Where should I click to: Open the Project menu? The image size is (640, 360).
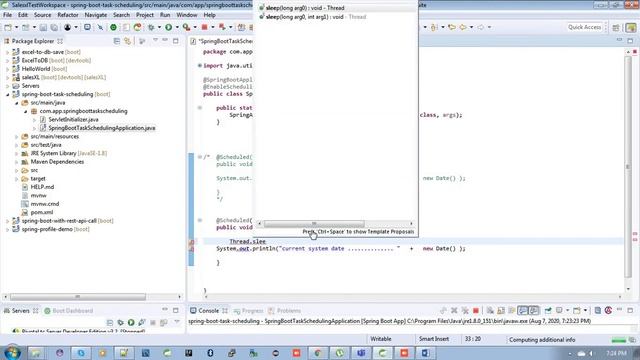click(x=145, y=15)
